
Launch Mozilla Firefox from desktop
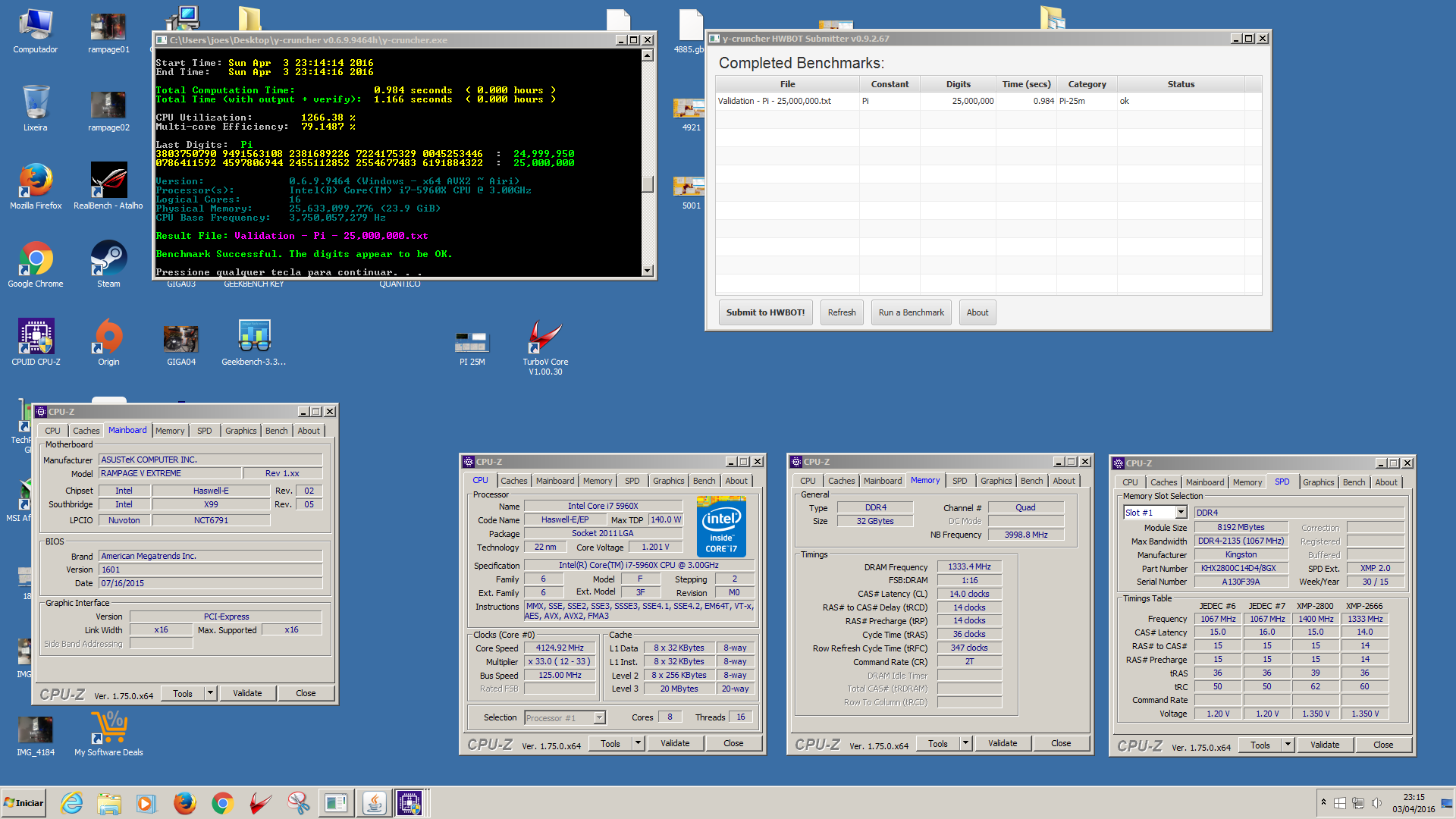pyautogui.click(x=36, y=187)
